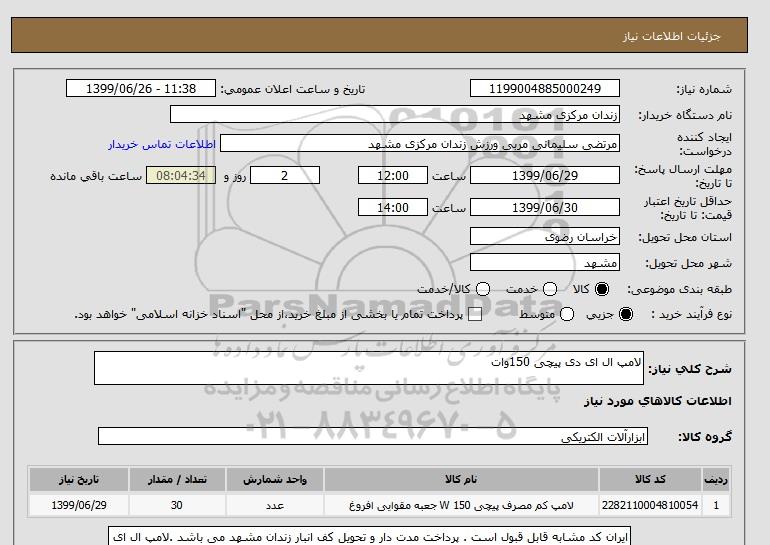Click the شرح کلی نیاز label
Viewport: 770px width, 545px height.
pos(690,369)
